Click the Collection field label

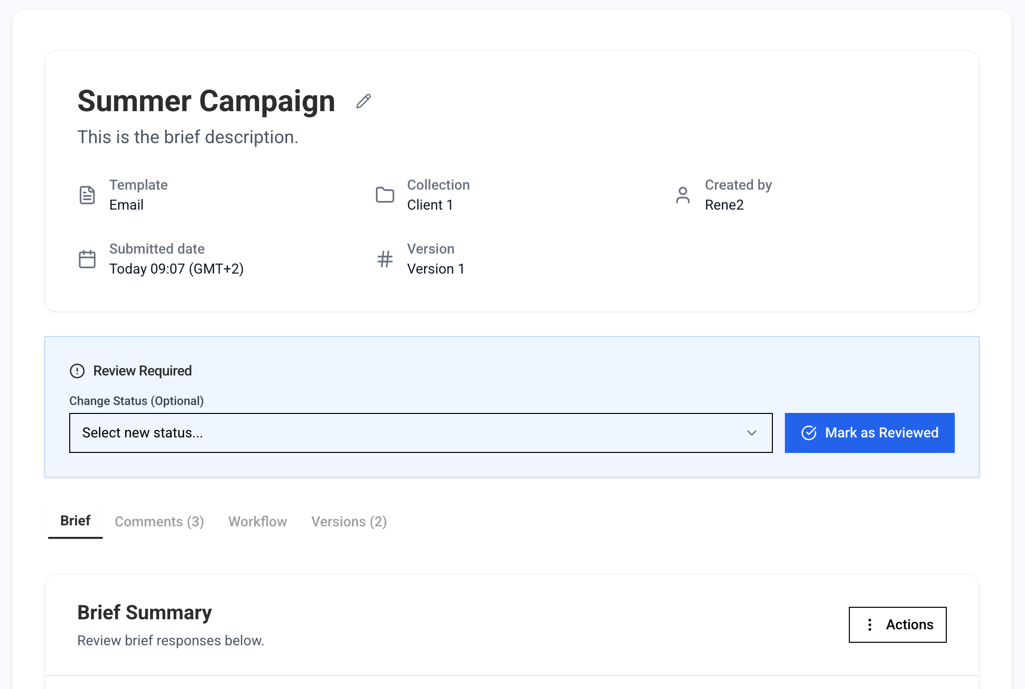pos(439,185)
